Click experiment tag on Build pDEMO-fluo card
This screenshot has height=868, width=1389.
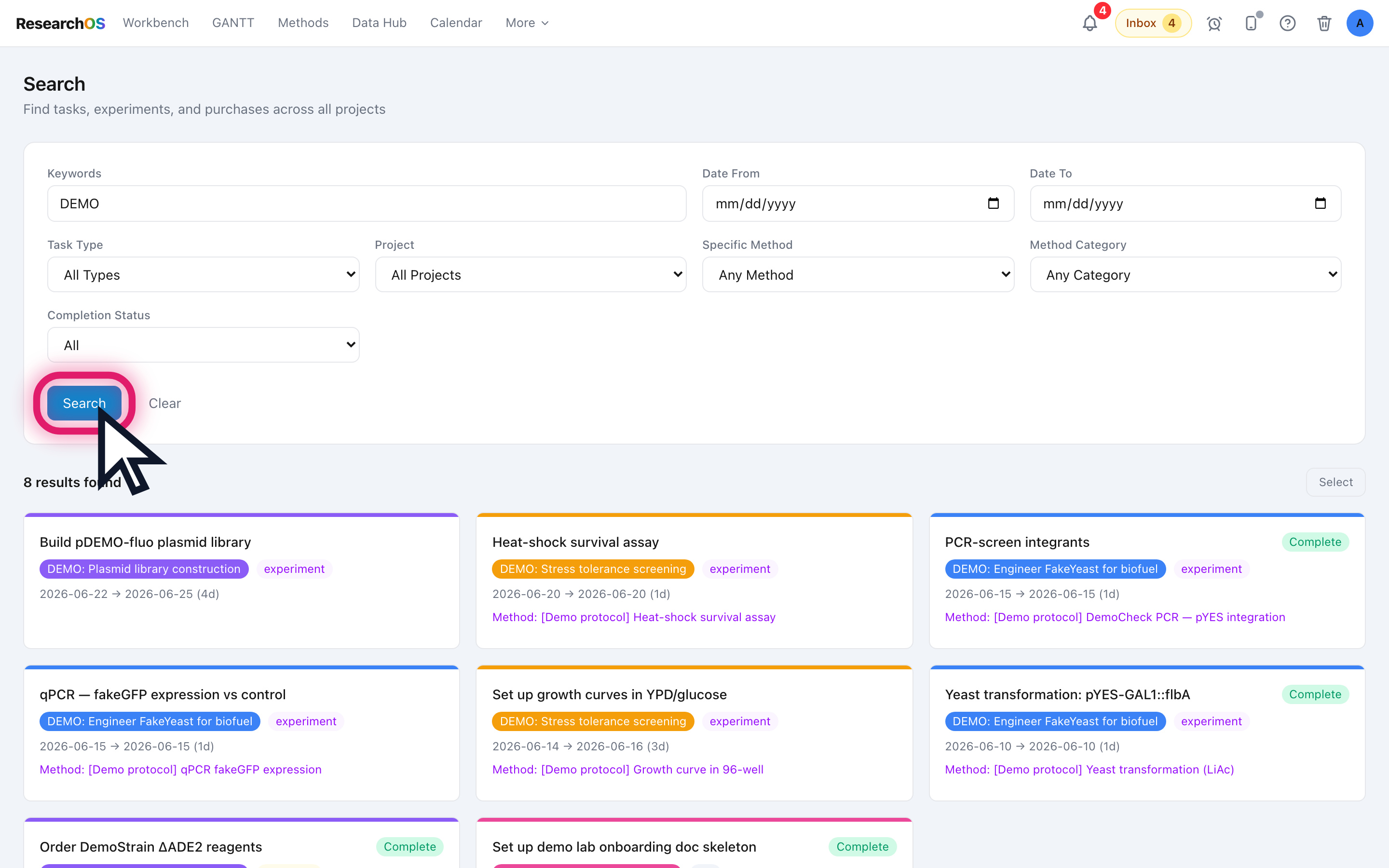[294, 569]
